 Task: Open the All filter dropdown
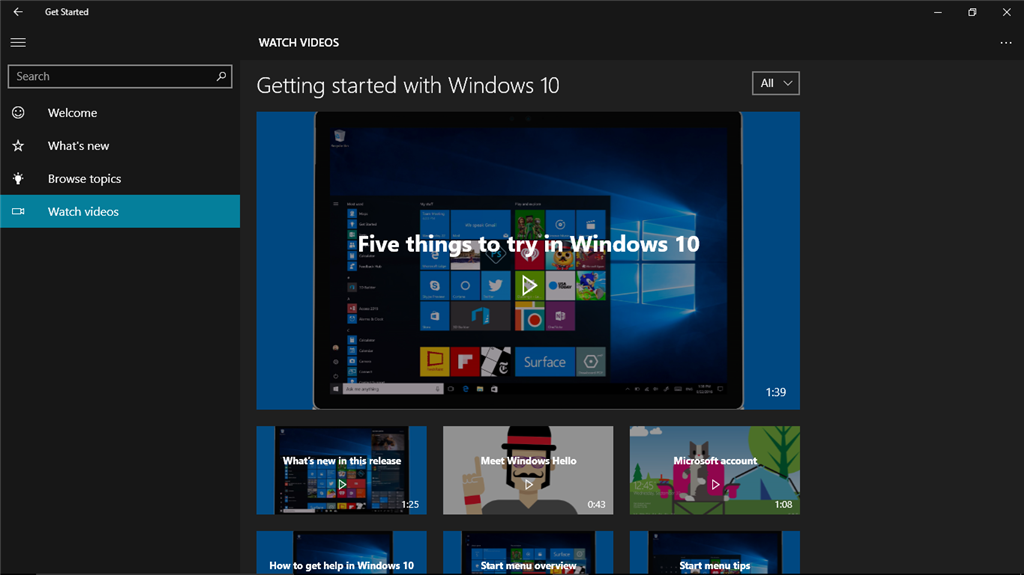[775, 83]
